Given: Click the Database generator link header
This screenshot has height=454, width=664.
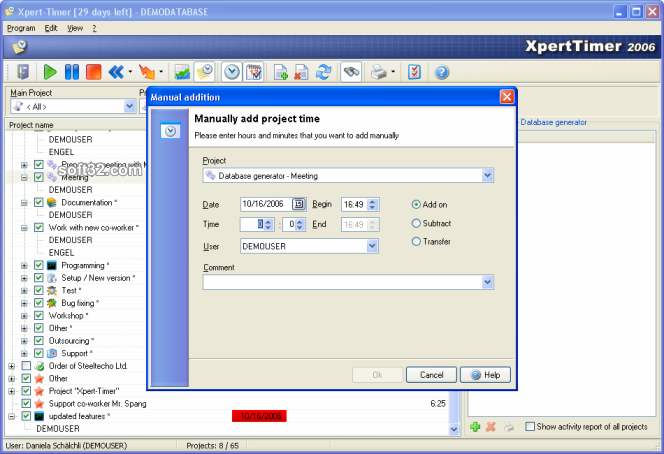Looking at the screenshot, I should click(x=553, y=122).
